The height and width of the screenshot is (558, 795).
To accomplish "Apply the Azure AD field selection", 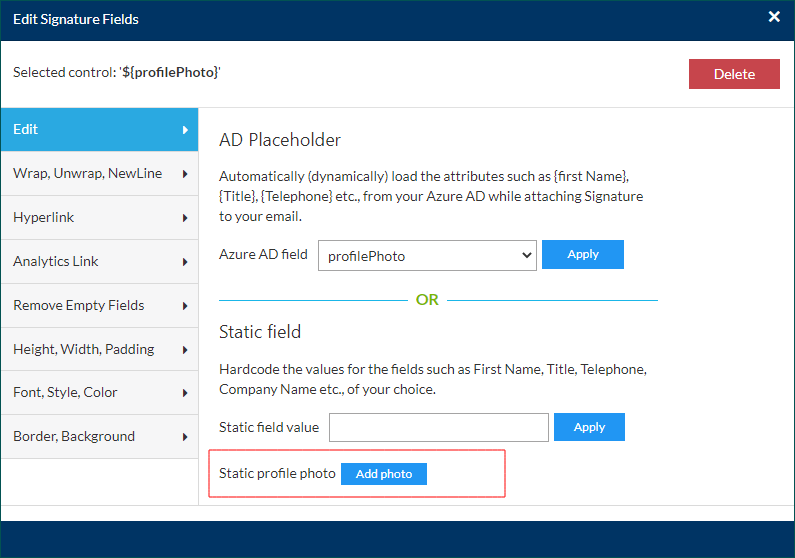I will [582, 254].
